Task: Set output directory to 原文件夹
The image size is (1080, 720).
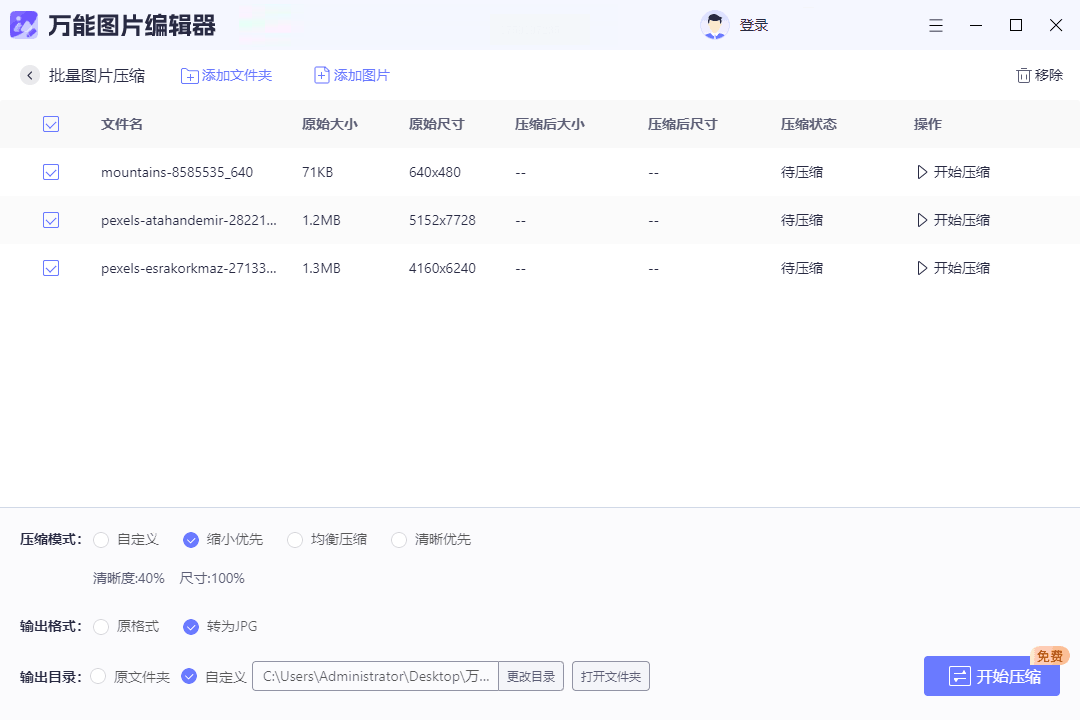Action: (x=98, y=677)
